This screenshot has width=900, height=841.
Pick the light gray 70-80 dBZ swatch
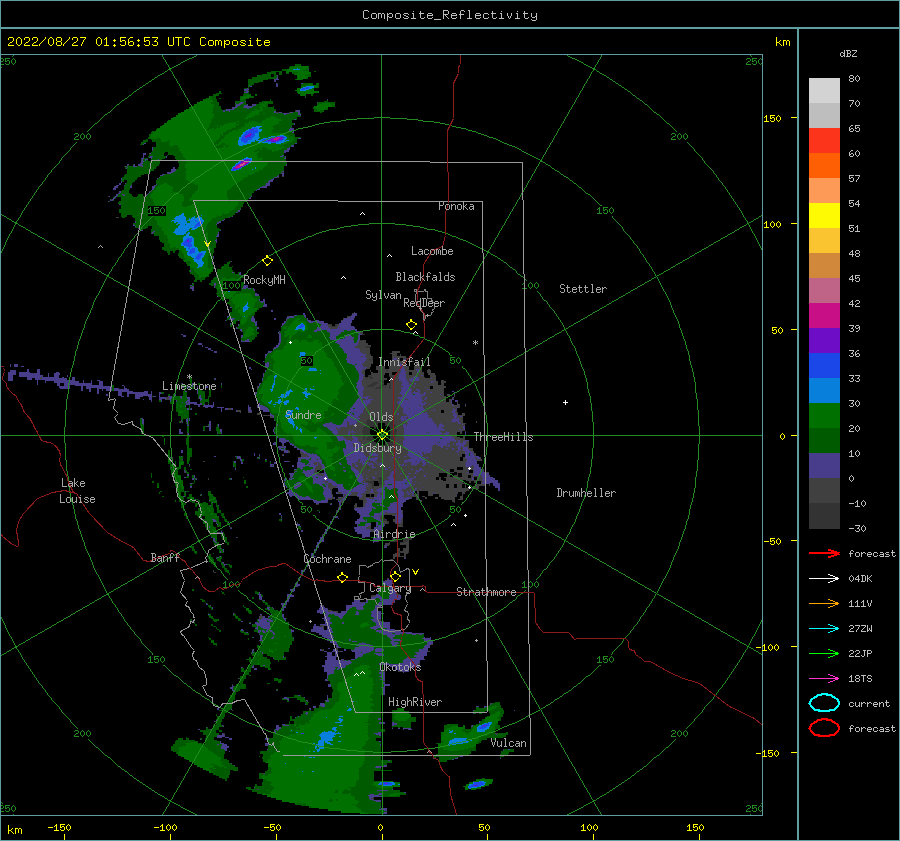click(824, 91)
